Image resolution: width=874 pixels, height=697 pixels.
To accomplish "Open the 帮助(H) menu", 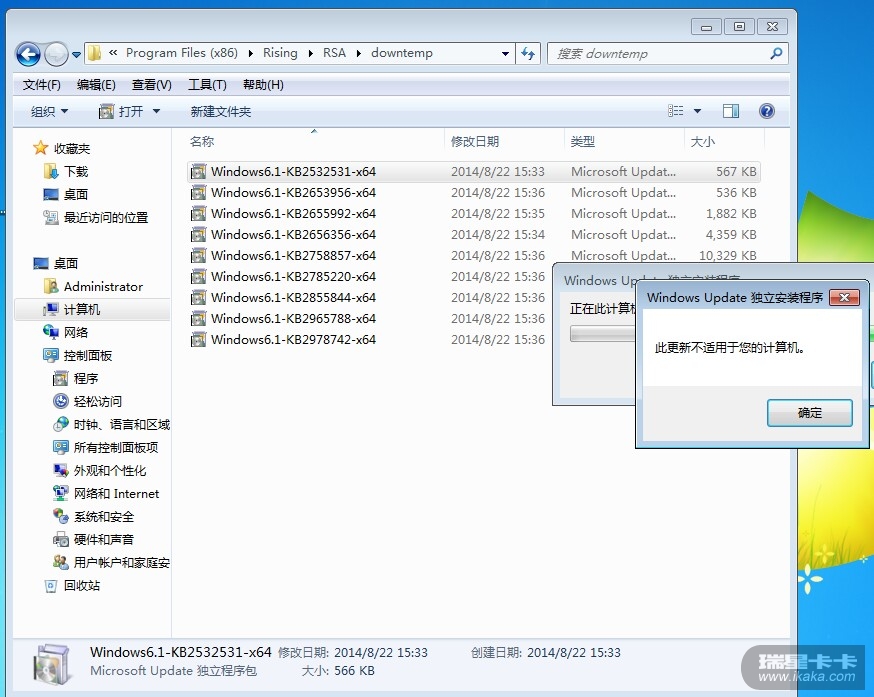I will point(263,85).
